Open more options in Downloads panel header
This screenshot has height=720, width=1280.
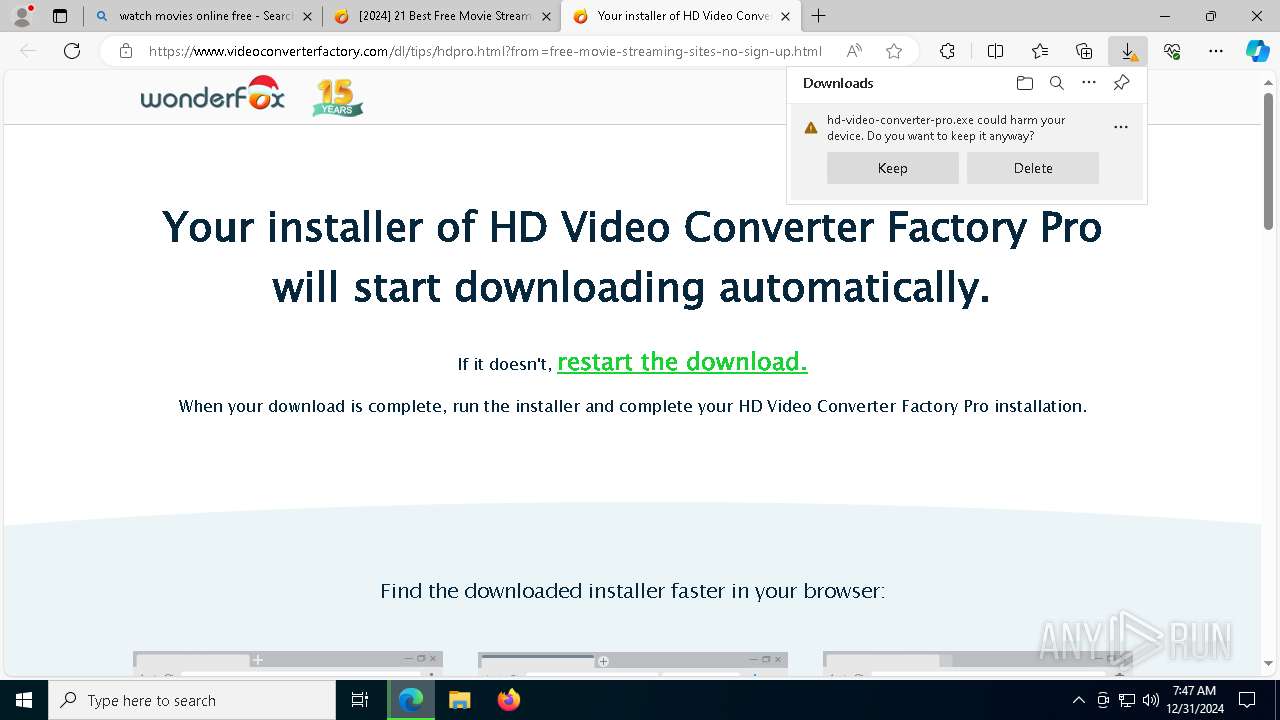coord(1089,83)
